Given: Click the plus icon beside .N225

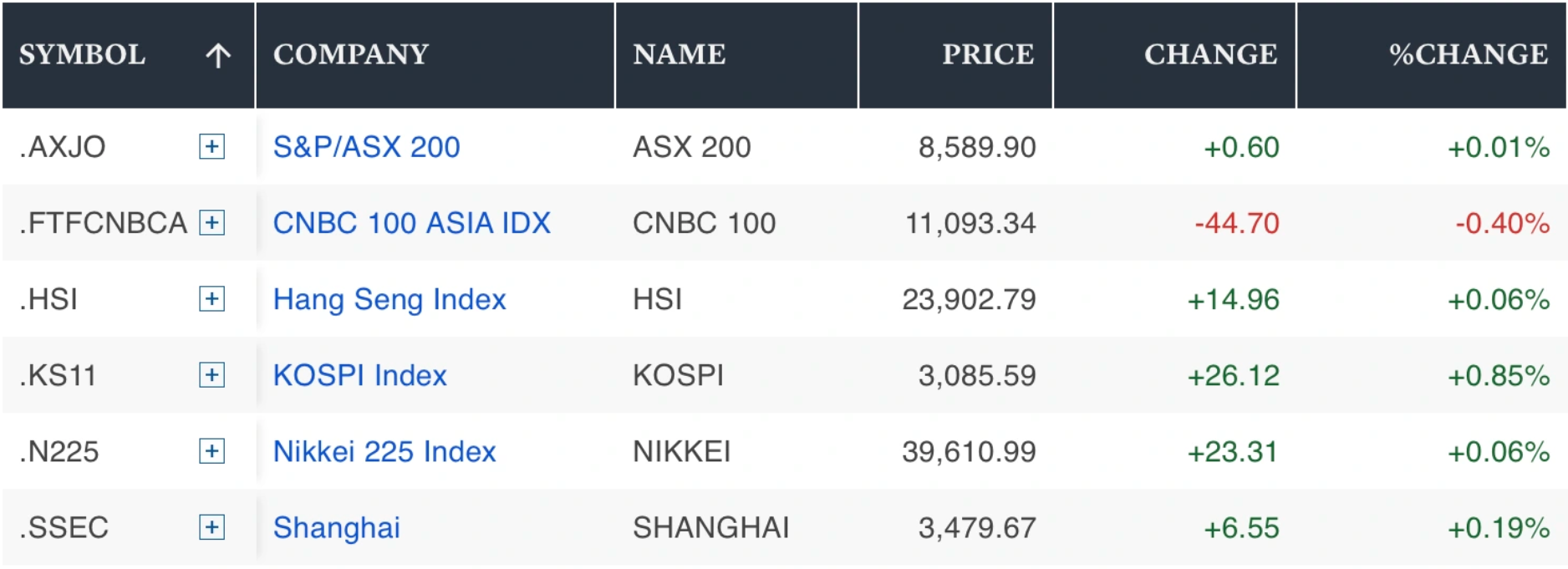Looking at the screenshot, I should pos(212,451).
